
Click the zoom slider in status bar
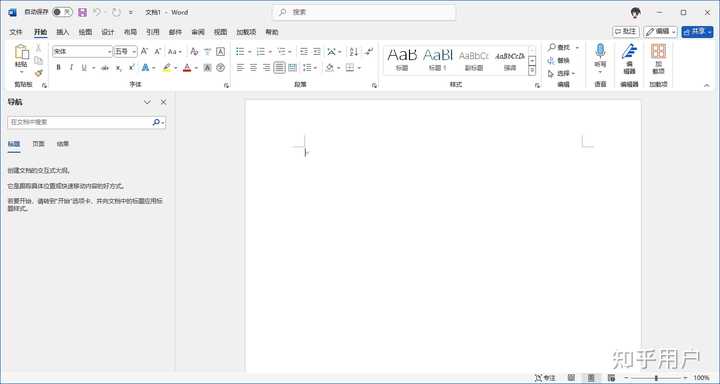pyautogui.click(x=656, y=378)
